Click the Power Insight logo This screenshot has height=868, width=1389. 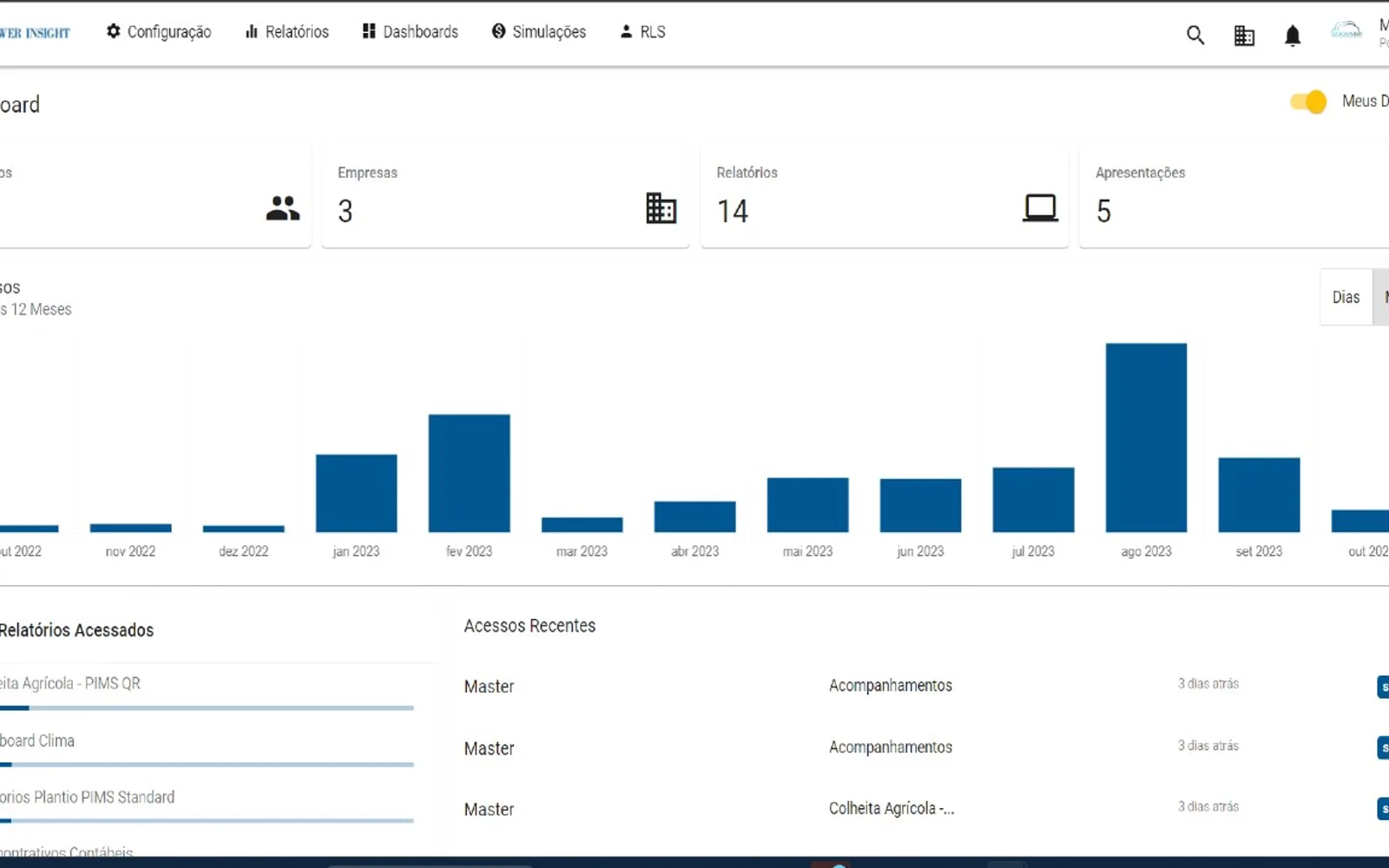35,33
